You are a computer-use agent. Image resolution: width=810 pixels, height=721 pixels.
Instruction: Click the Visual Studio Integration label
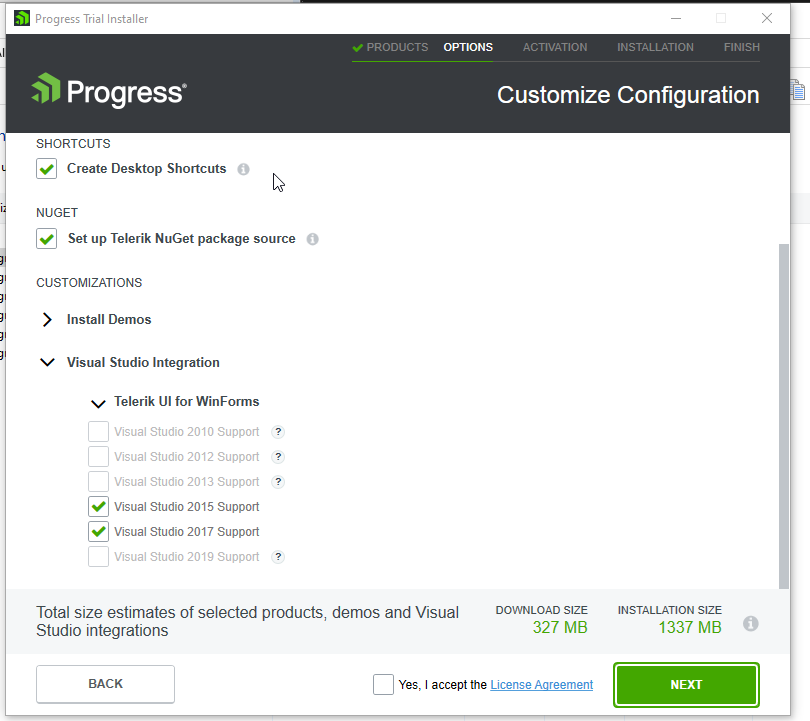(143, 363)
